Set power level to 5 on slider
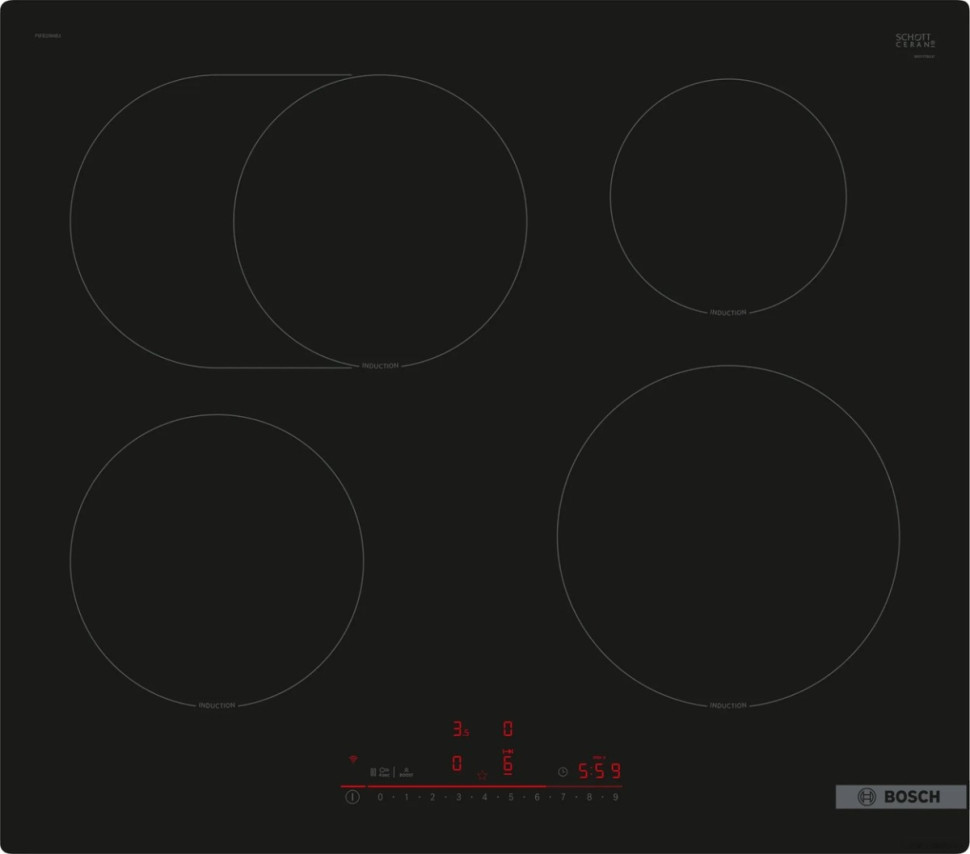This screenshot has height=854, width=970. [510, 797]
